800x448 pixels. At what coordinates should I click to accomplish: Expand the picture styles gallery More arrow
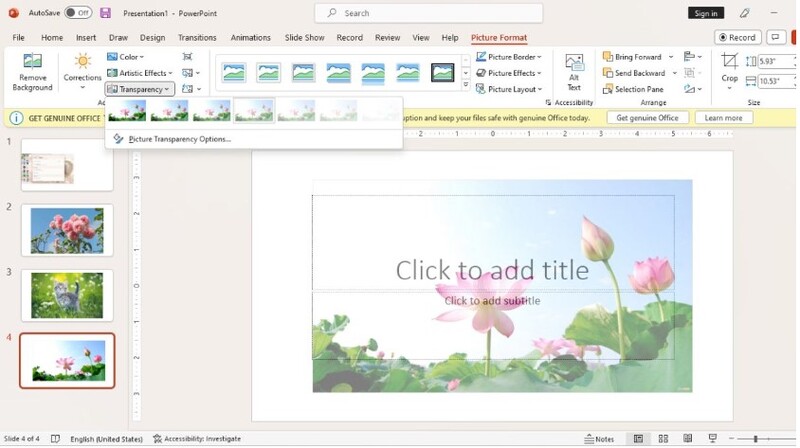(x=465, y=85)
